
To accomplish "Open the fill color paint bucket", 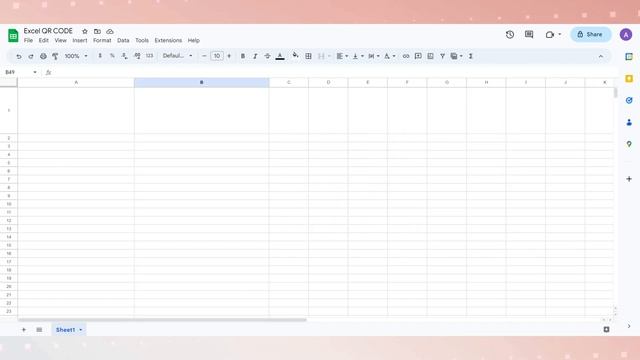I will (x=295, y=56).
